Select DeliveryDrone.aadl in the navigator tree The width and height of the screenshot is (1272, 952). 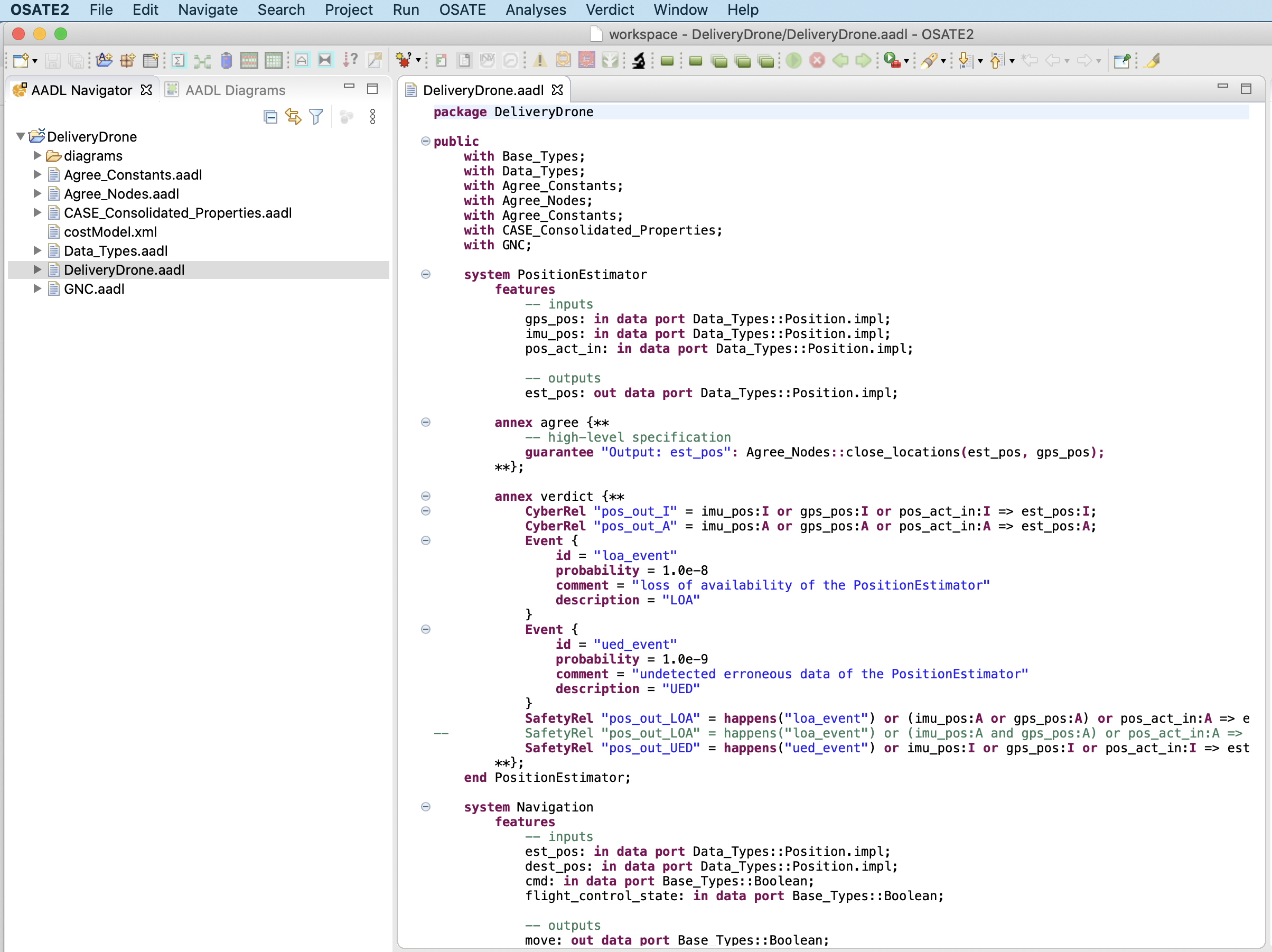(x=124, y=270)
